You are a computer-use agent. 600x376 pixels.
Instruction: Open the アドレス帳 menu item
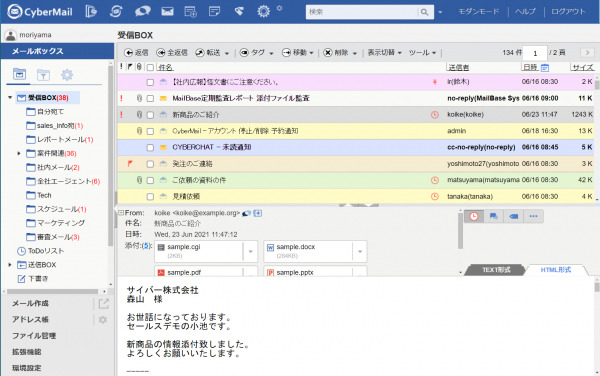point(30,319)
